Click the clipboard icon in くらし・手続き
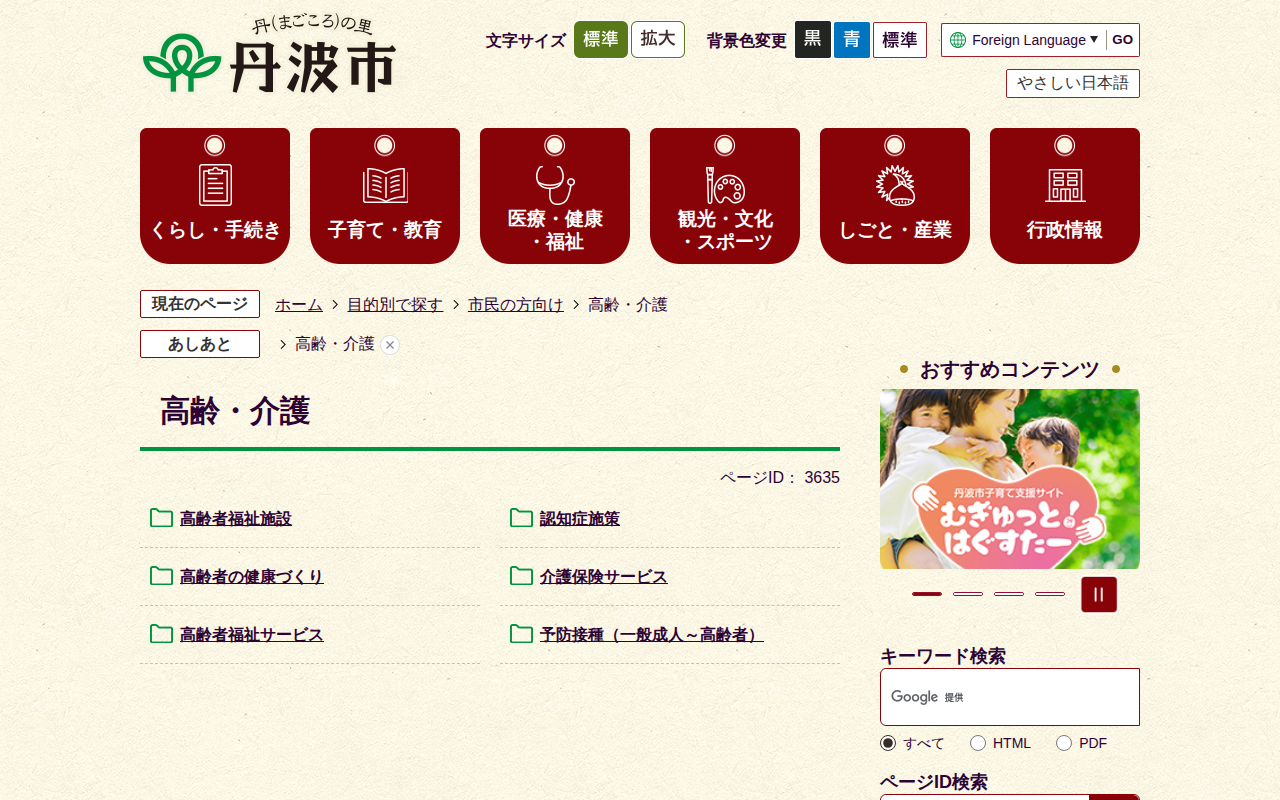Image resolution: width=1280 pixels, height=800 pixels. click(x=215, y=185)
